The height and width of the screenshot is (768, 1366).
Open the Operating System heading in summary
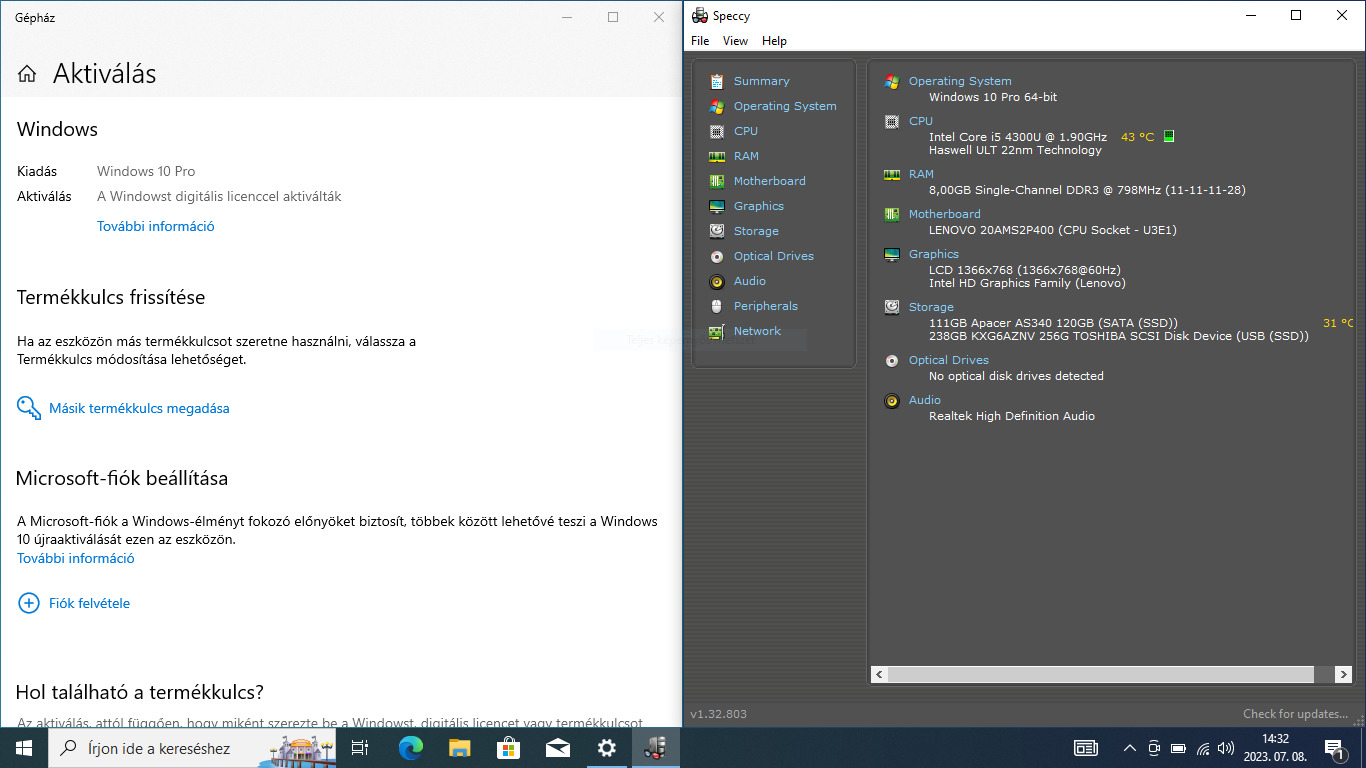tap(960, 81)
